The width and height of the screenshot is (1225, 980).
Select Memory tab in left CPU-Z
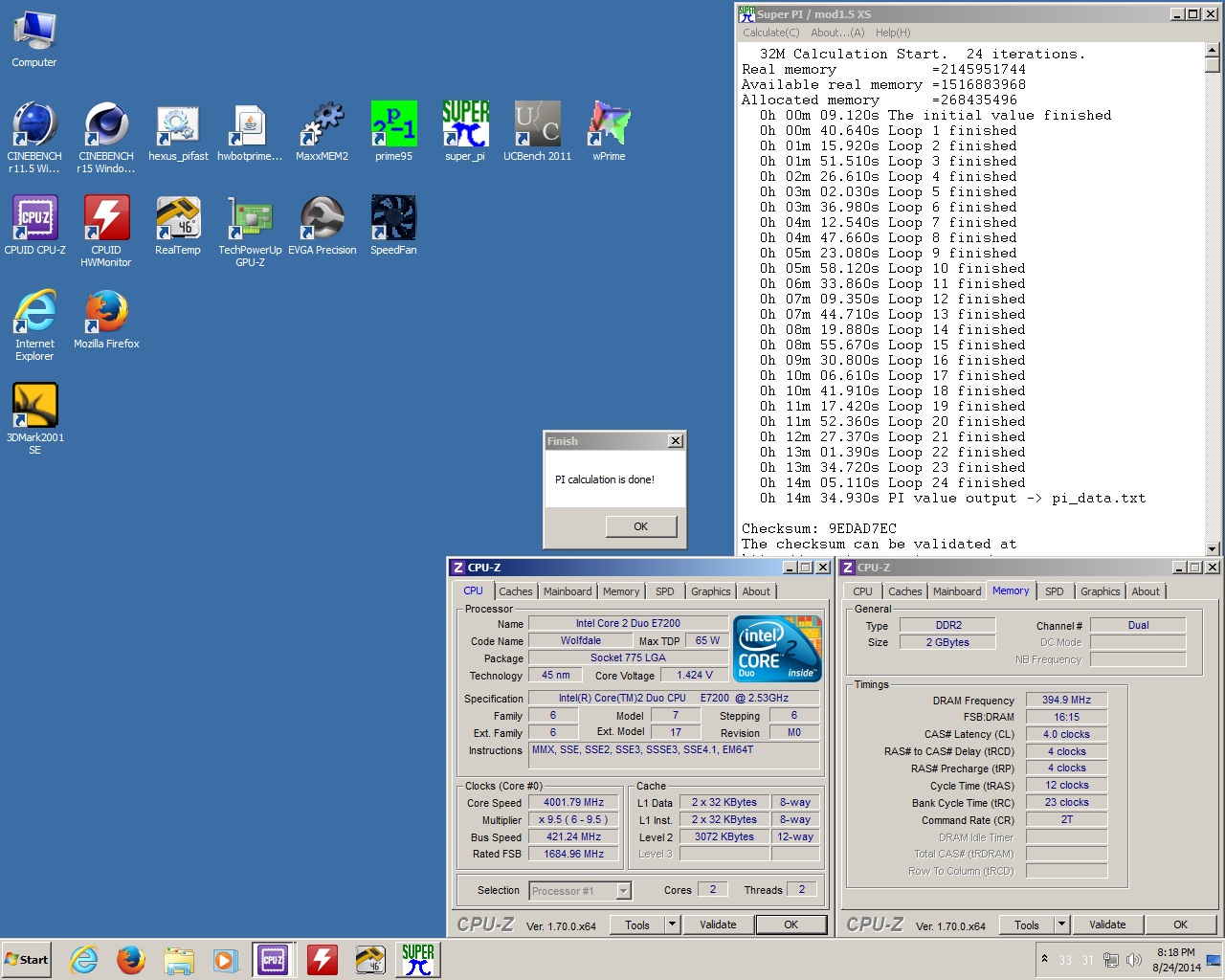point(621,591)
